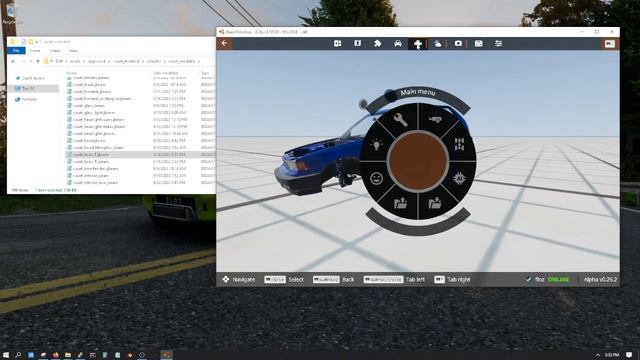Open Recycle Bin on desktop

pos(10,15)
